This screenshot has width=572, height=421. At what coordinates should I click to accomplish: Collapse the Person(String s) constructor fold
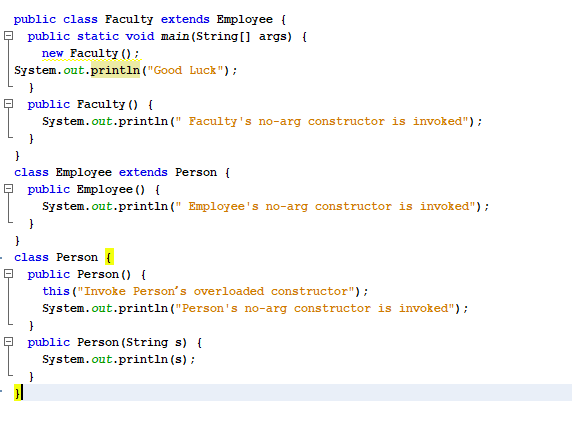8,341
